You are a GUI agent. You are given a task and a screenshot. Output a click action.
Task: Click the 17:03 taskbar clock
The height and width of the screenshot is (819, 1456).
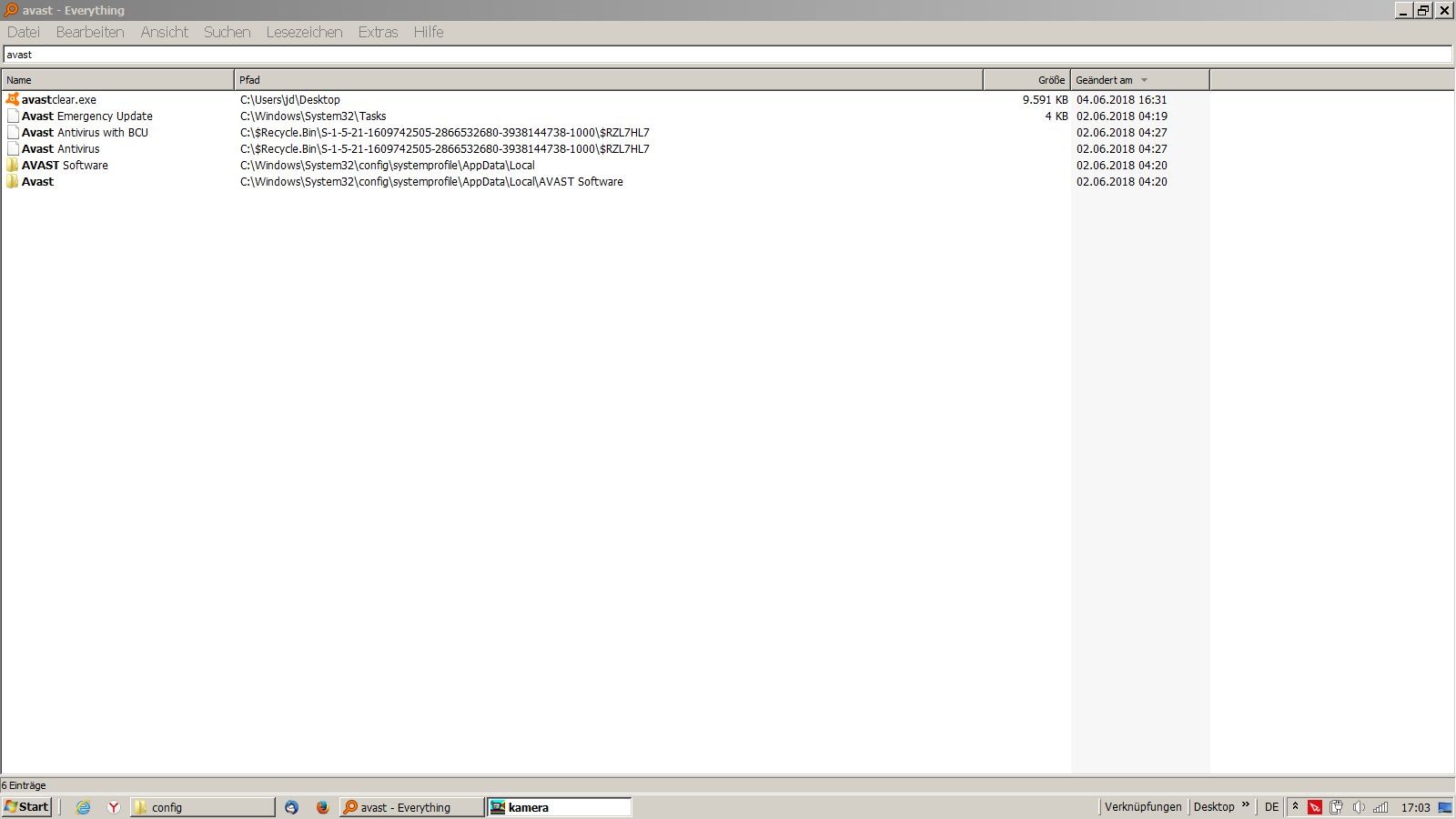click(x=1416, y=807)
